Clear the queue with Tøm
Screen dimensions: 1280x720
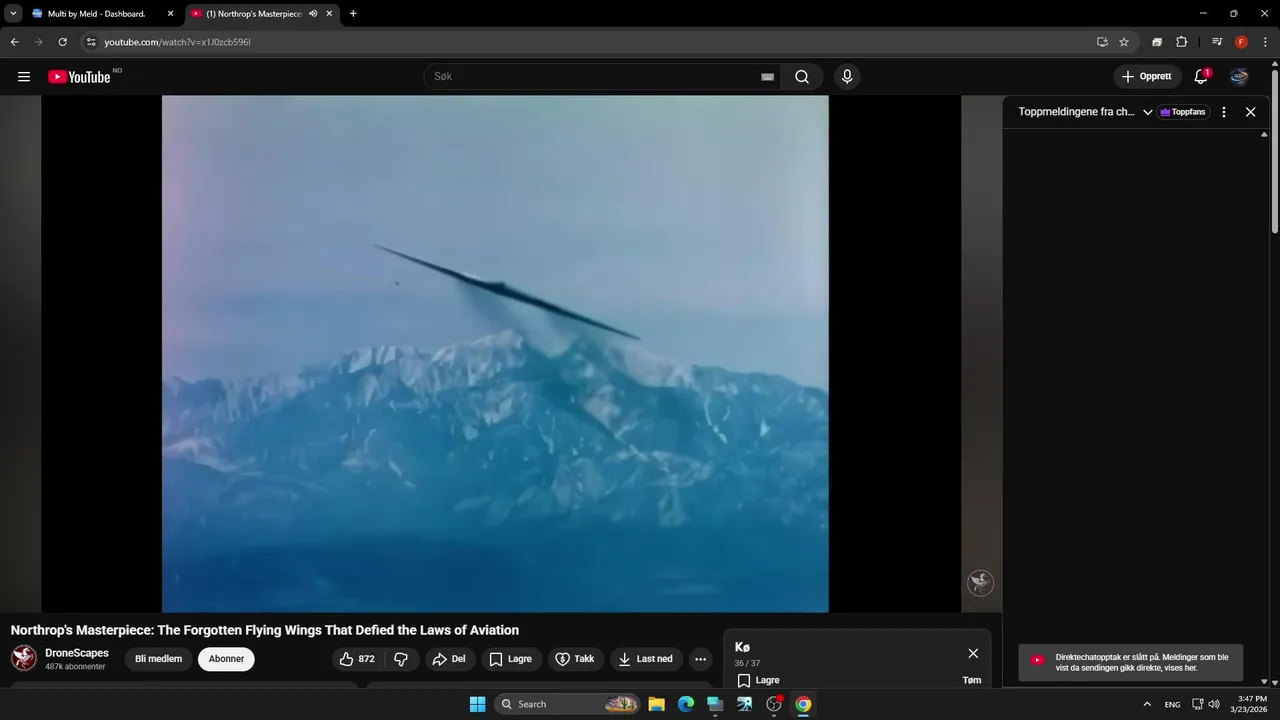tap(972, 680)
